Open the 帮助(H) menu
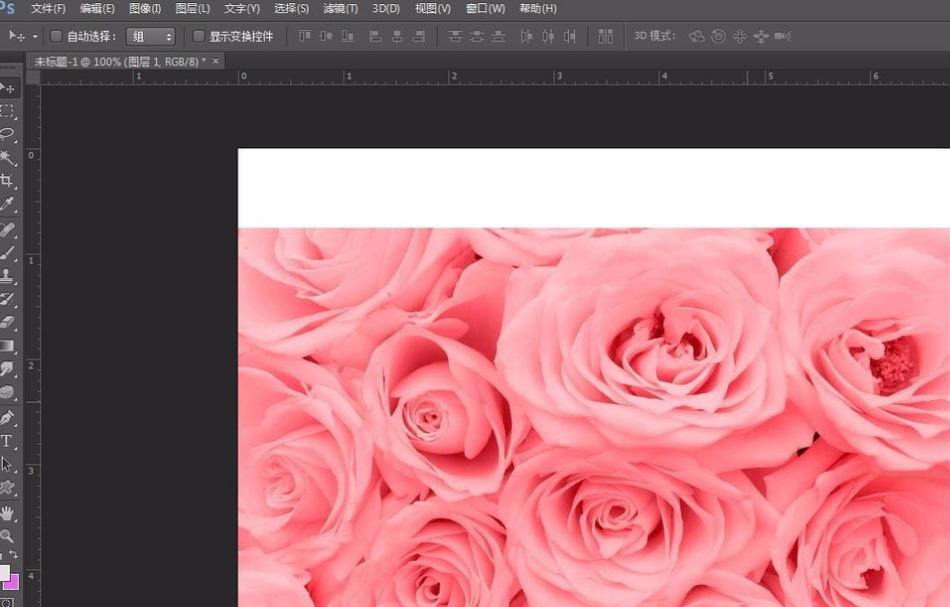Image resolution: width=950 pixels, height=607 pixels. pyautogui.click(x=538, y=8)
